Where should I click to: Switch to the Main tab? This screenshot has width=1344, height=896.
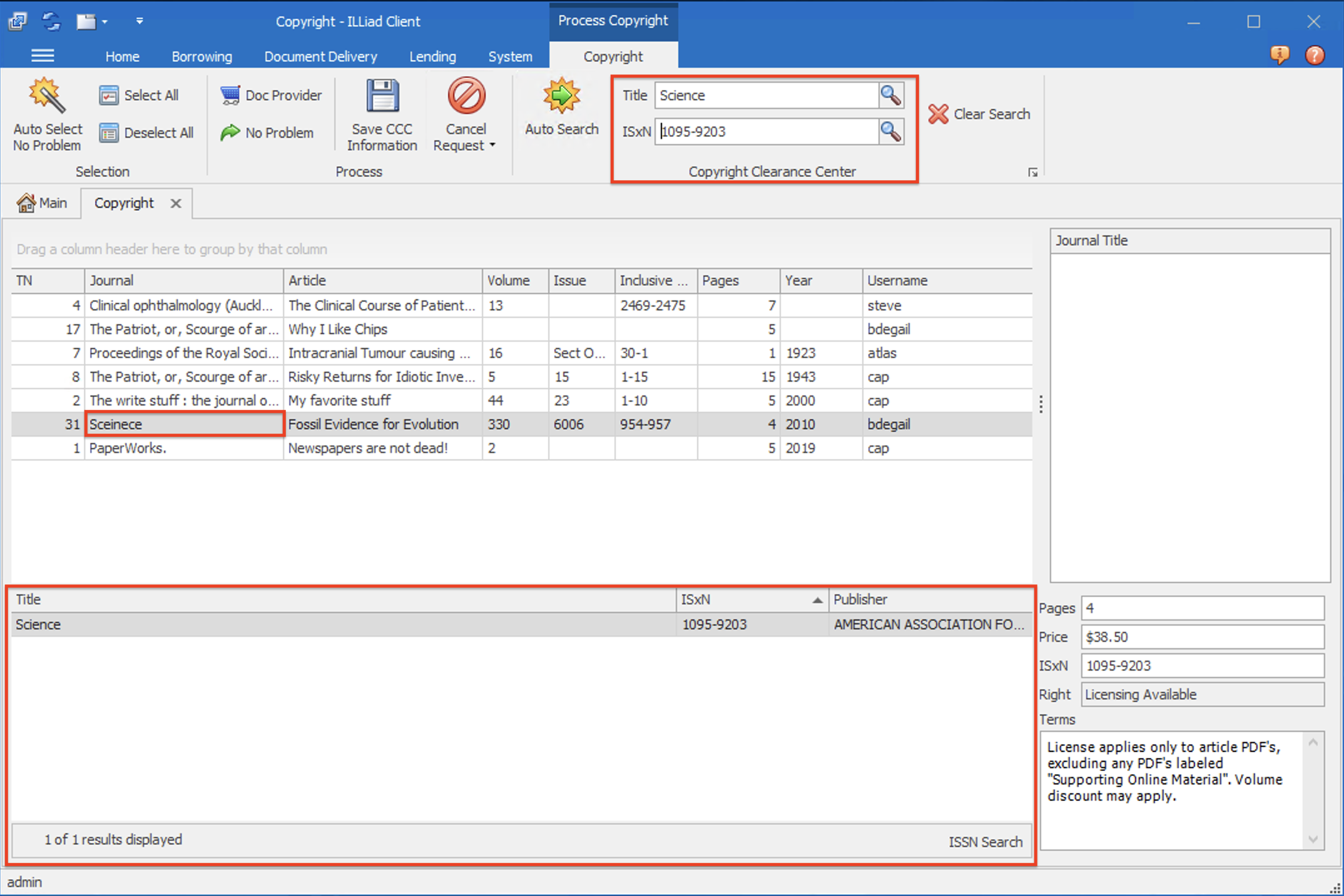43,202
